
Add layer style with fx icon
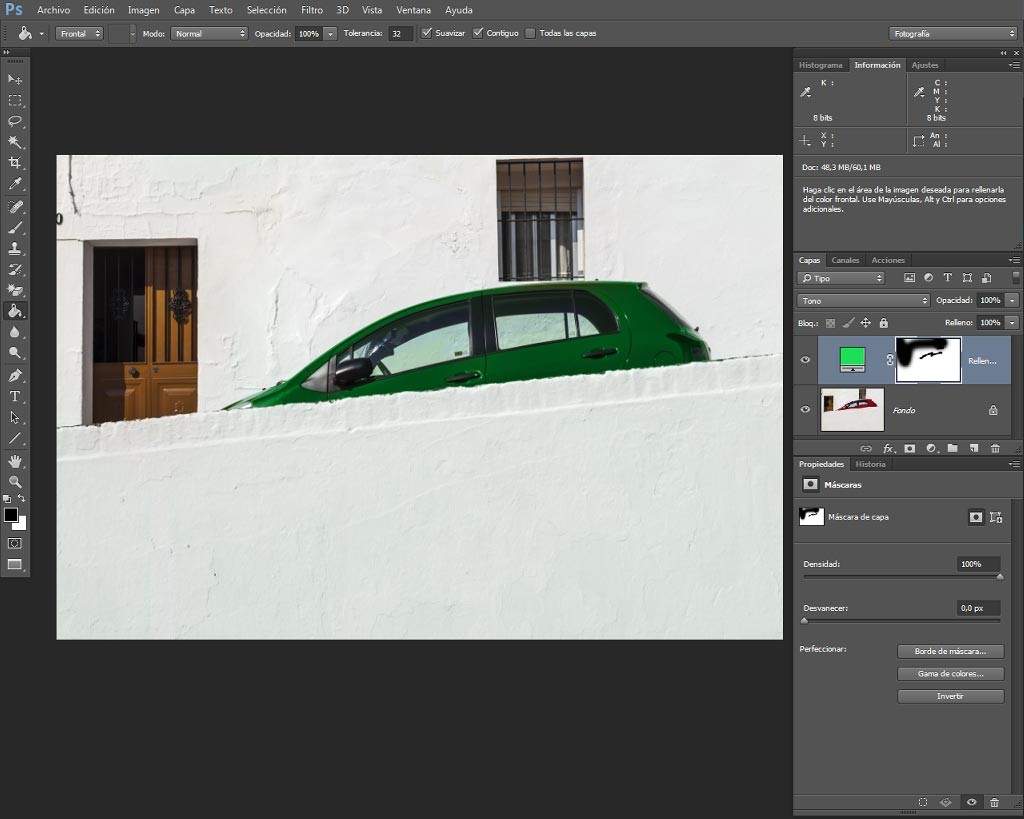point(888,448)
